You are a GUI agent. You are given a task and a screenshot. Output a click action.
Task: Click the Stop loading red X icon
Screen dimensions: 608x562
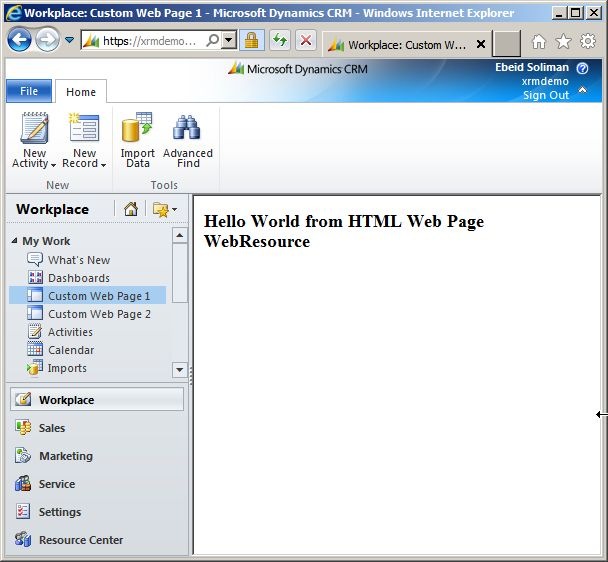click(306, 40)
